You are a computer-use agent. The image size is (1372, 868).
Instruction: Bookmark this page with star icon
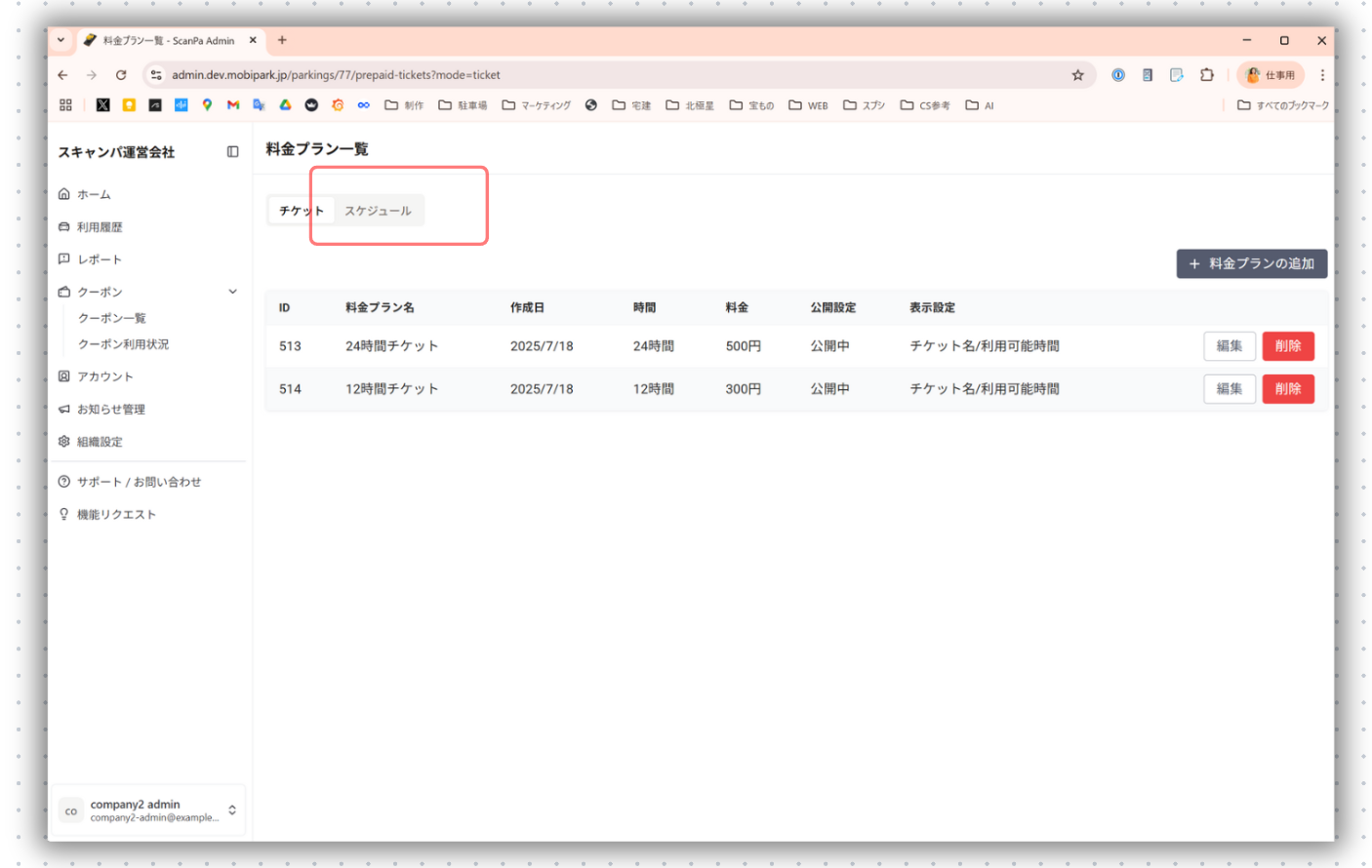point(1077,75)
